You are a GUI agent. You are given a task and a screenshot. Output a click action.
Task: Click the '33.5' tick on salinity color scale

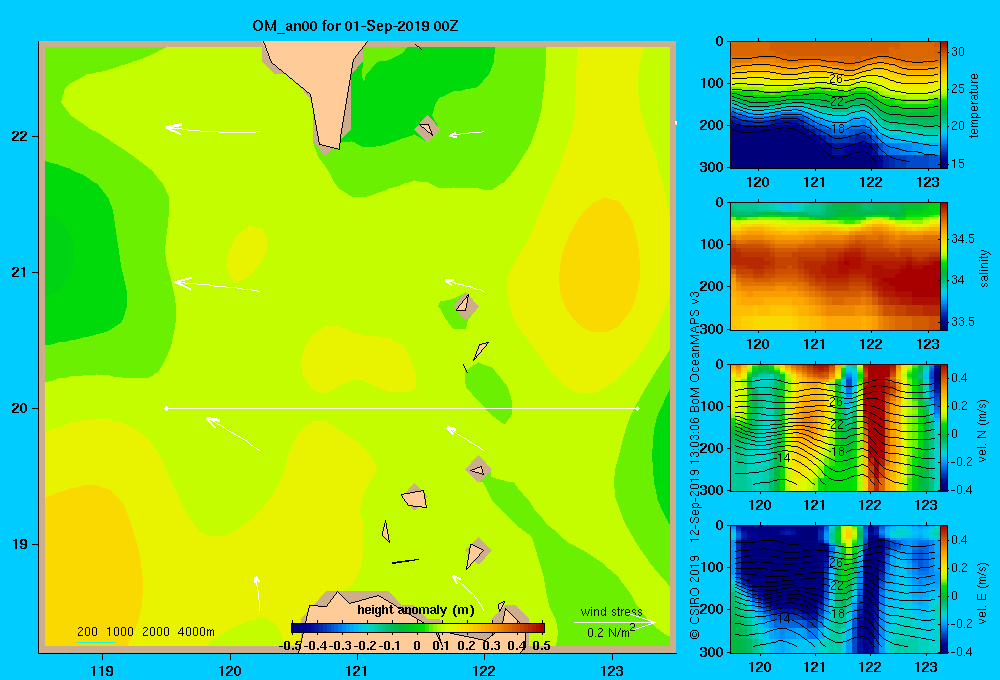pyautogui.click(x=963, y=322)
